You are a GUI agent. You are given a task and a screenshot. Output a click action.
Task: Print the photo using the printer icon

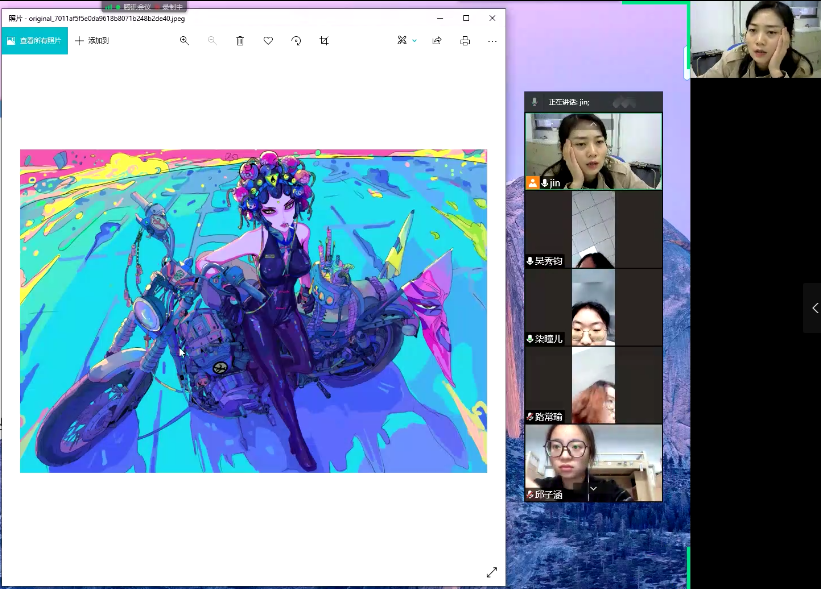click(x=465, y=40)
